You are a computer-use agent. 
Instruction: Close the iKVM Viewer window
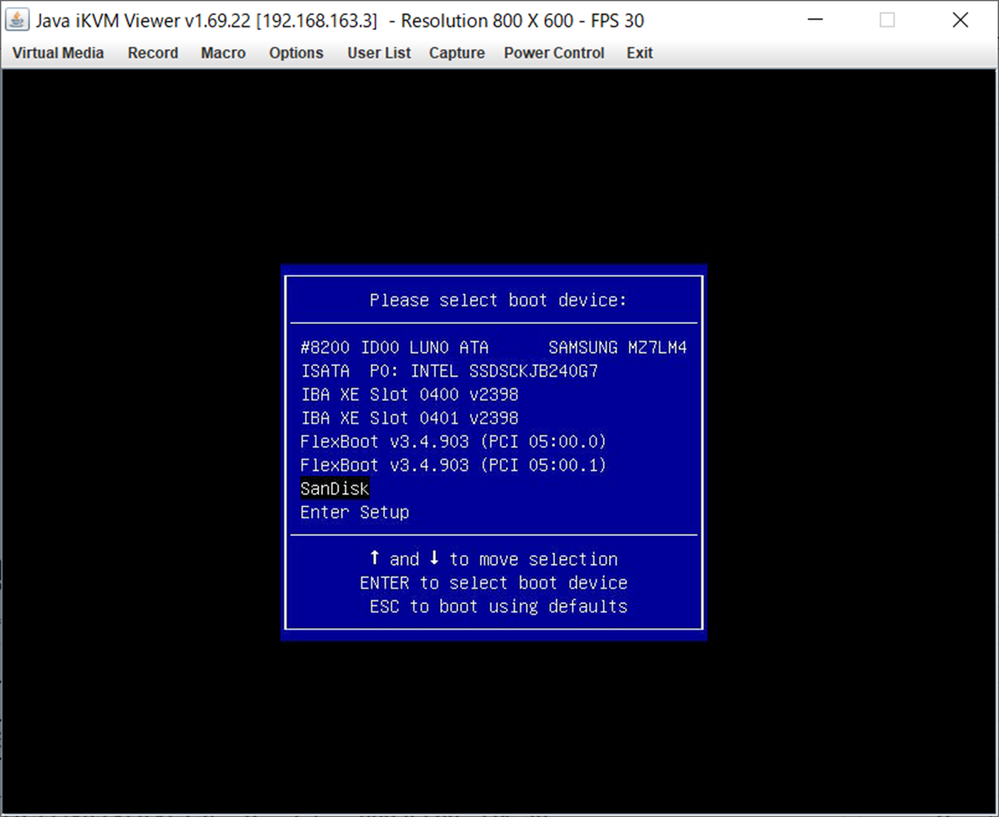click(960, 20)
